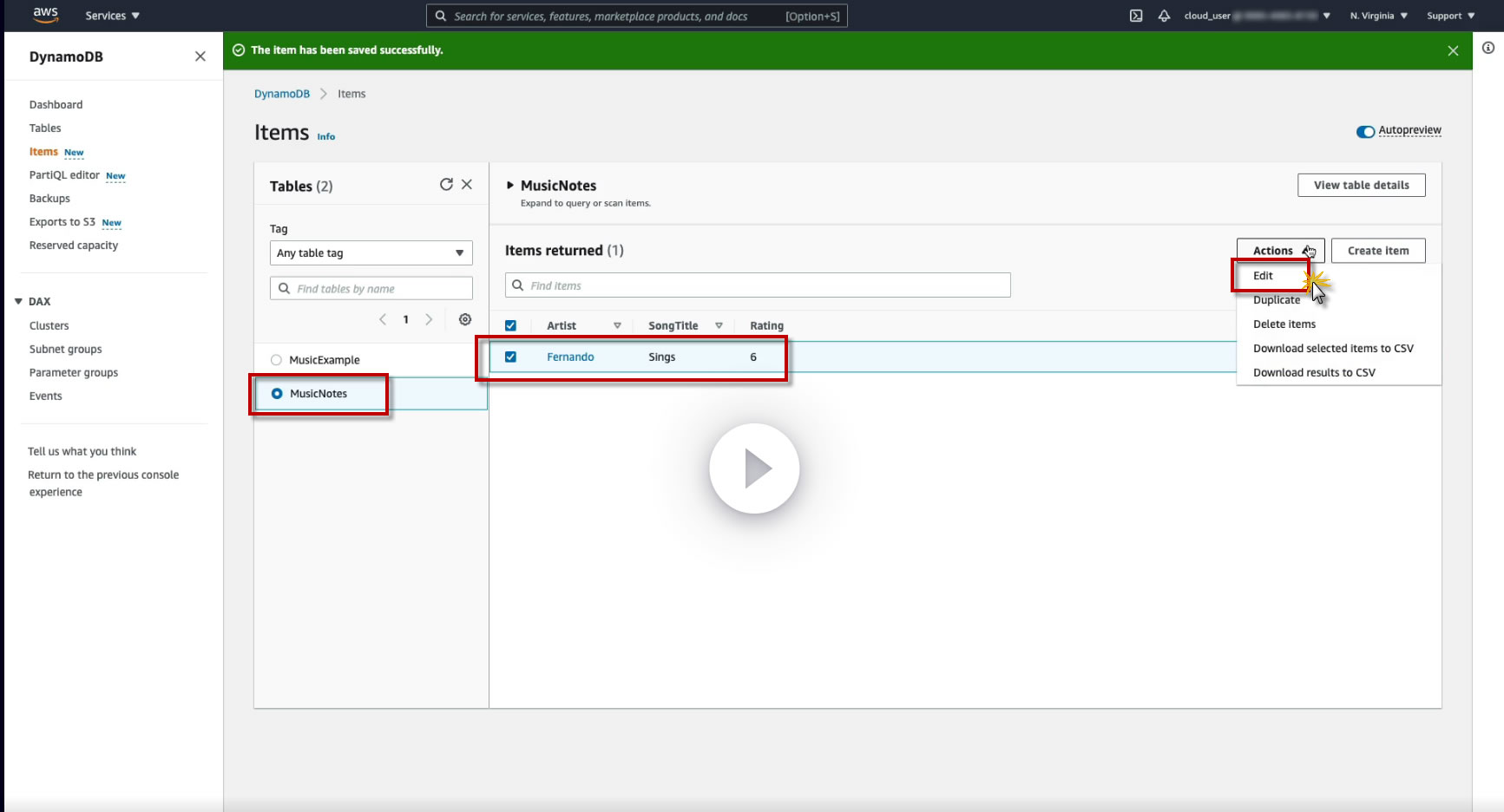This screenshot has height=812, width=1504.
Task: Click the Create item button
Action: point(1378,251)
